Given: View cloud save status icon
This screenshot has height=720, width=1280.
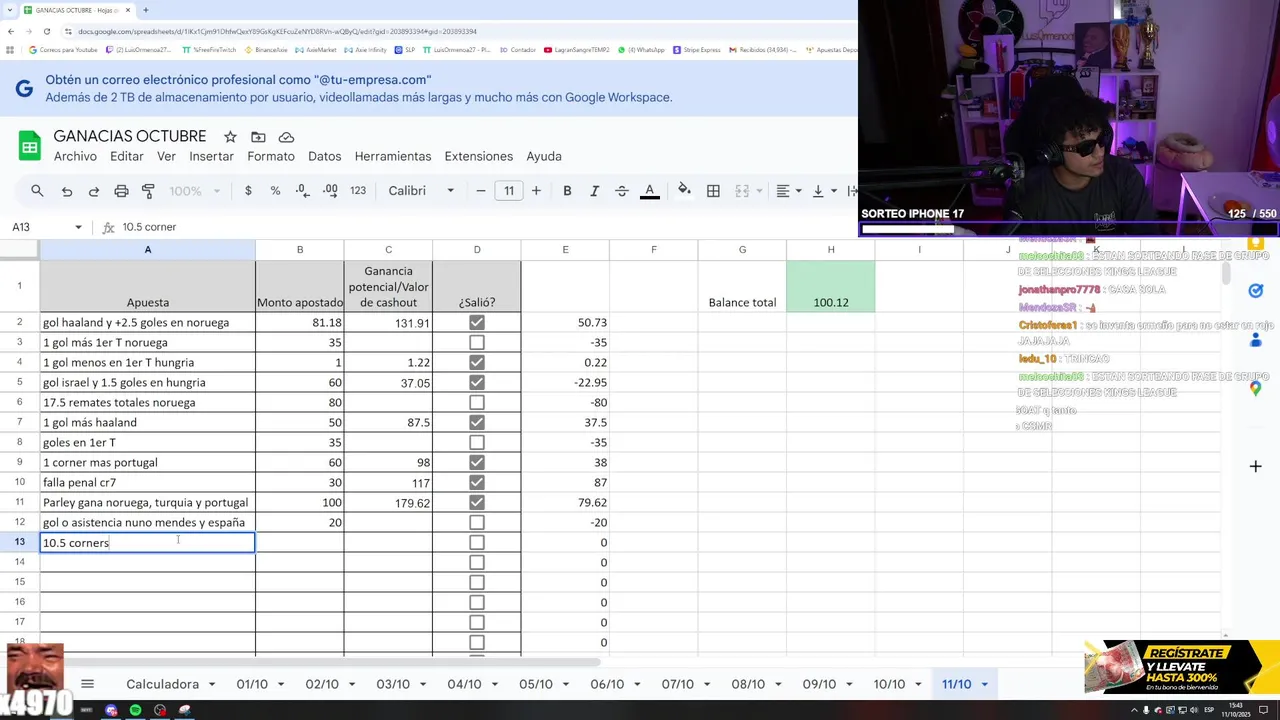Looking at the screenshot, I should tap(286, 137).
